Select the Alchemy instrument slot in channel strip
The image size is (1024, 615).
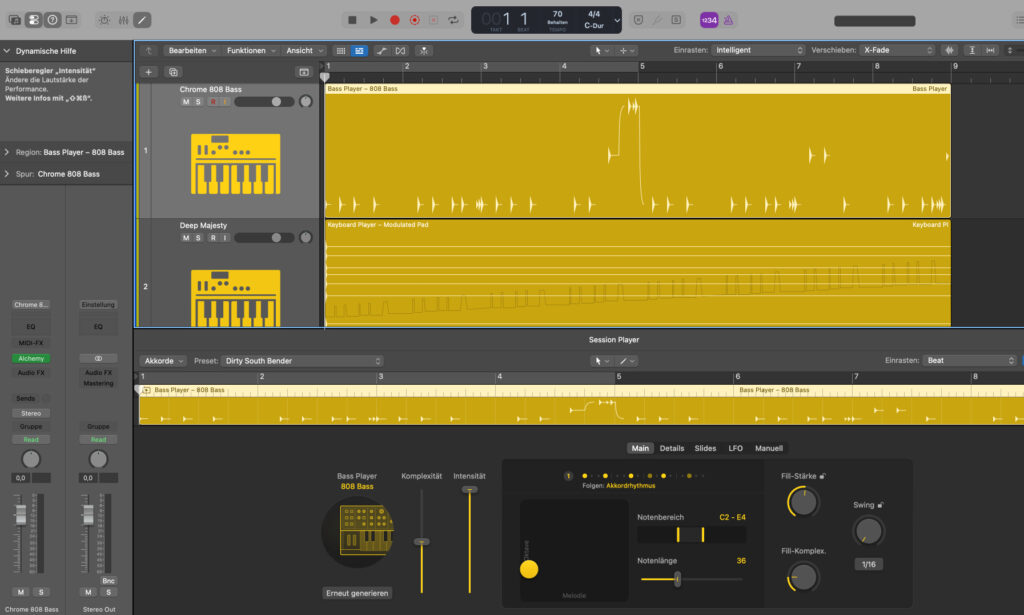(30, 357)
